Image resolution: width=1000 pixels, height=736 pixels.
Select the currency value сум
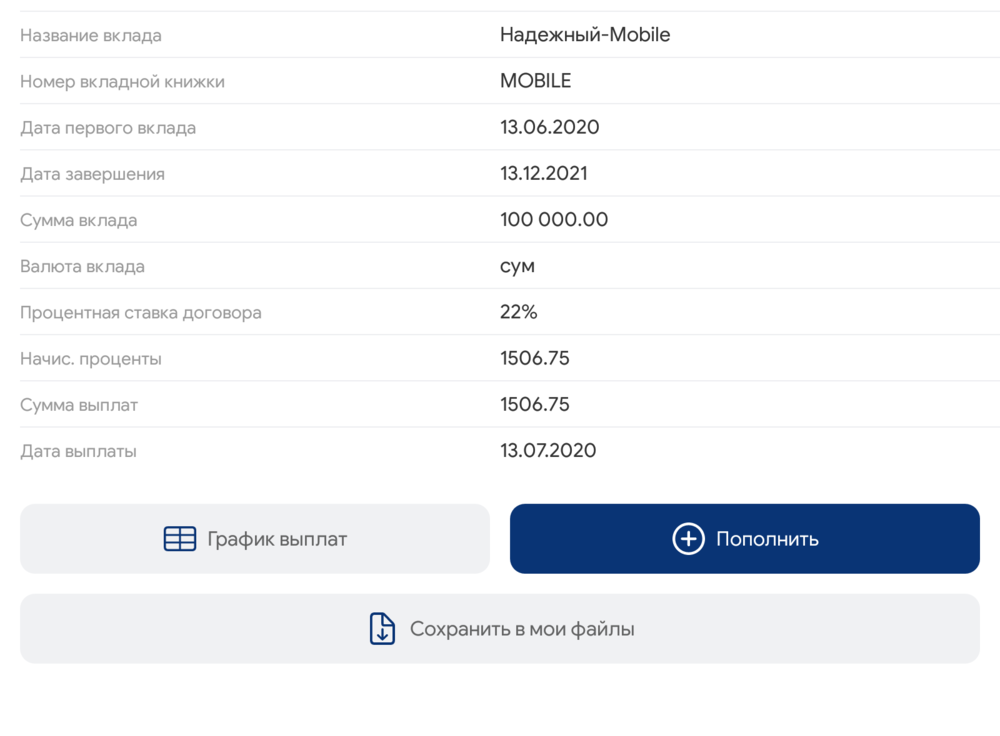(517, 267)
